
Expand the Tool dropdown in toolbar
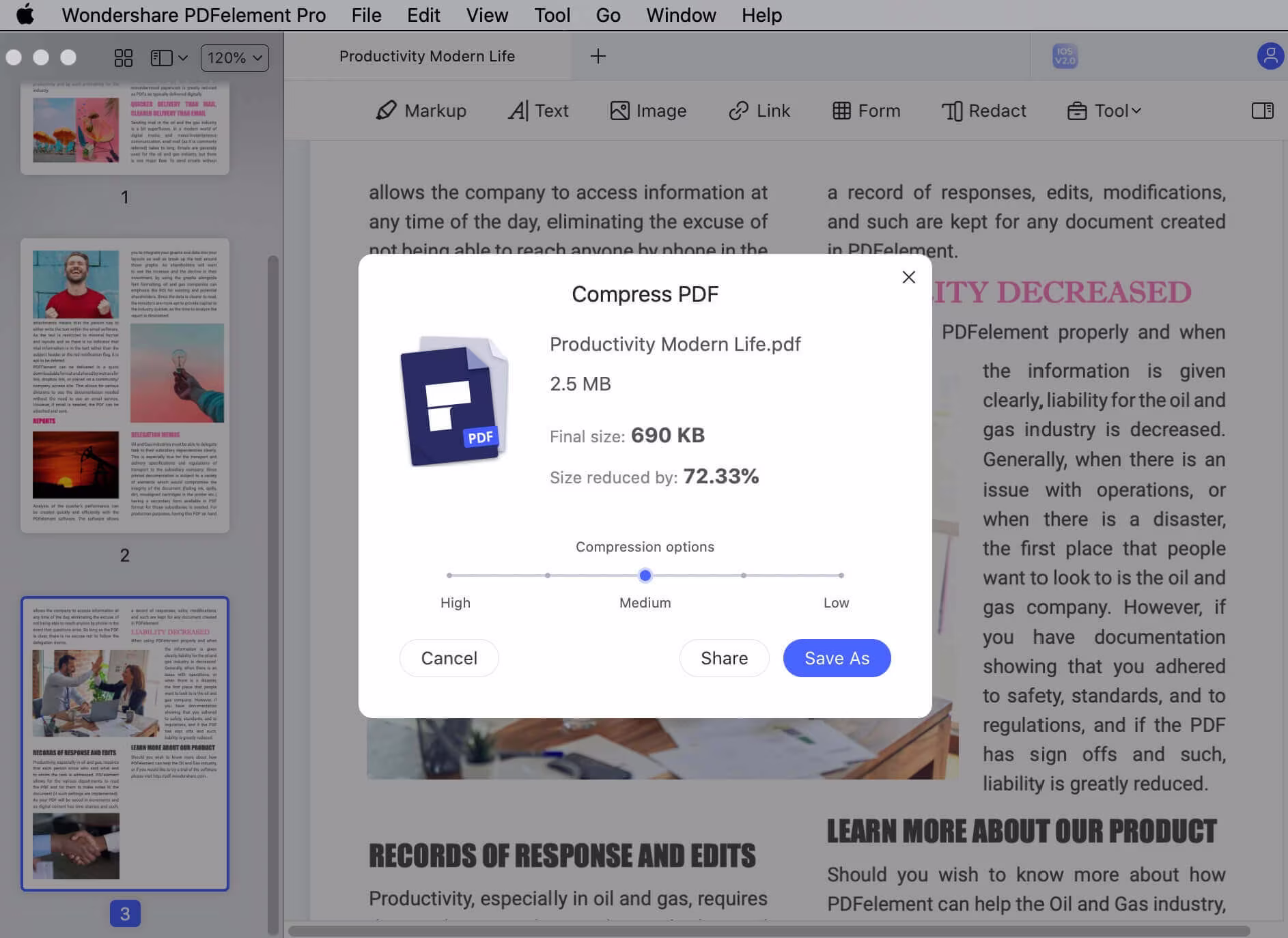click(1104, 111)
